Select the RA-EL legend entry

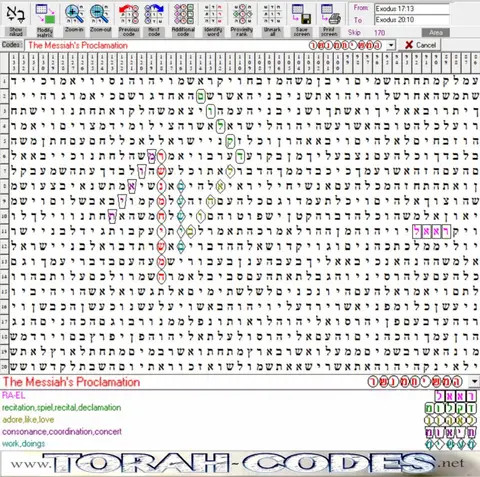[14, 395]
